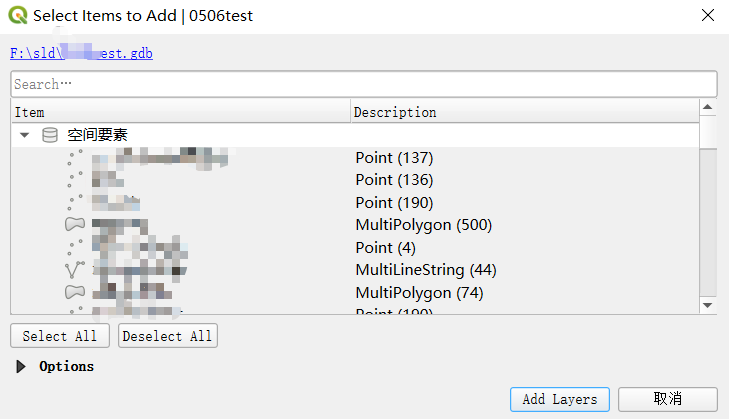Image resolution: width=729 pixels, height=419 pixels.
Task: Click the polygon icon of MultiPolygon (74) layer
Action: (x=75, y=293)
